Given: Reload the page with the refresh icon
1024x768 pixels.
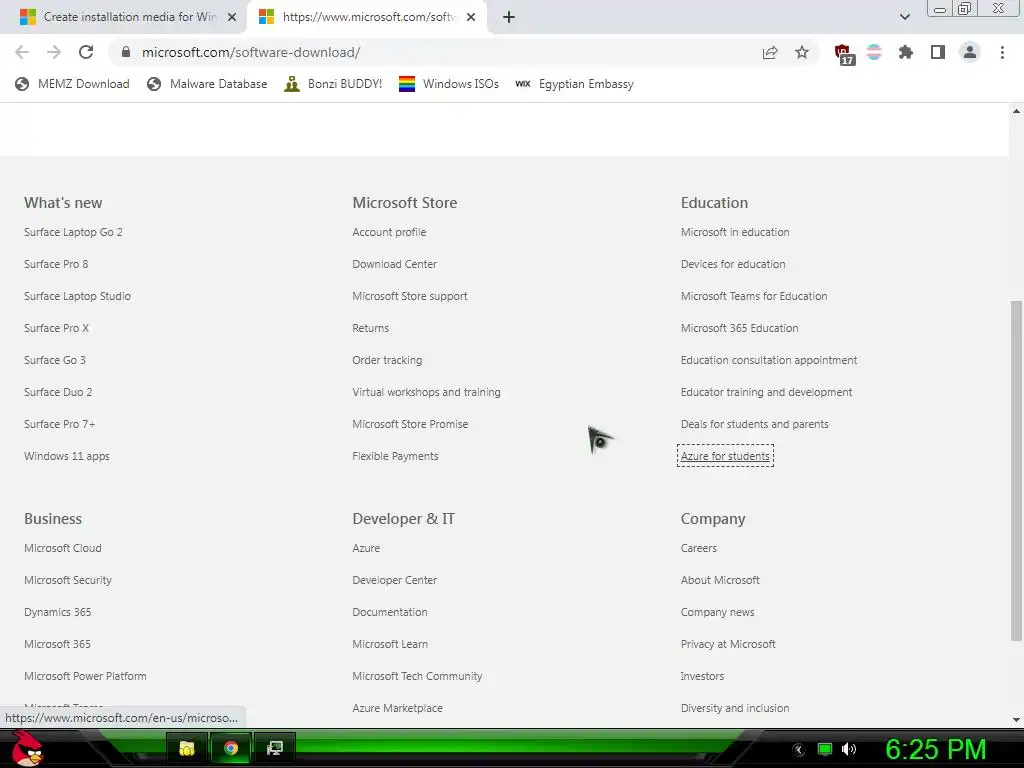Looking at the screenshot, I should [x=86, y=52].
